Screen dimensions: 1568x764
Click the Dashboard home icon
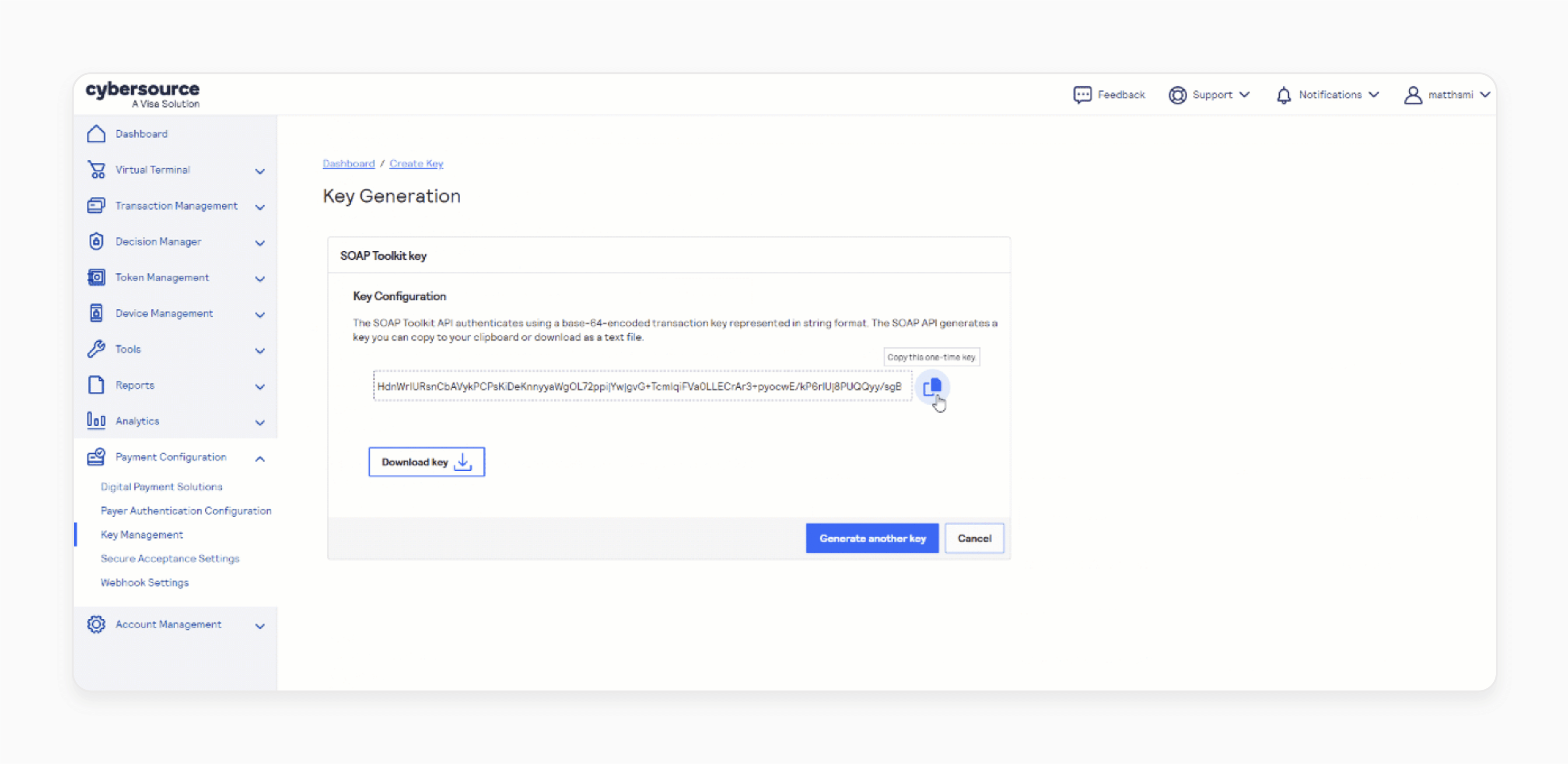[96, 133]
